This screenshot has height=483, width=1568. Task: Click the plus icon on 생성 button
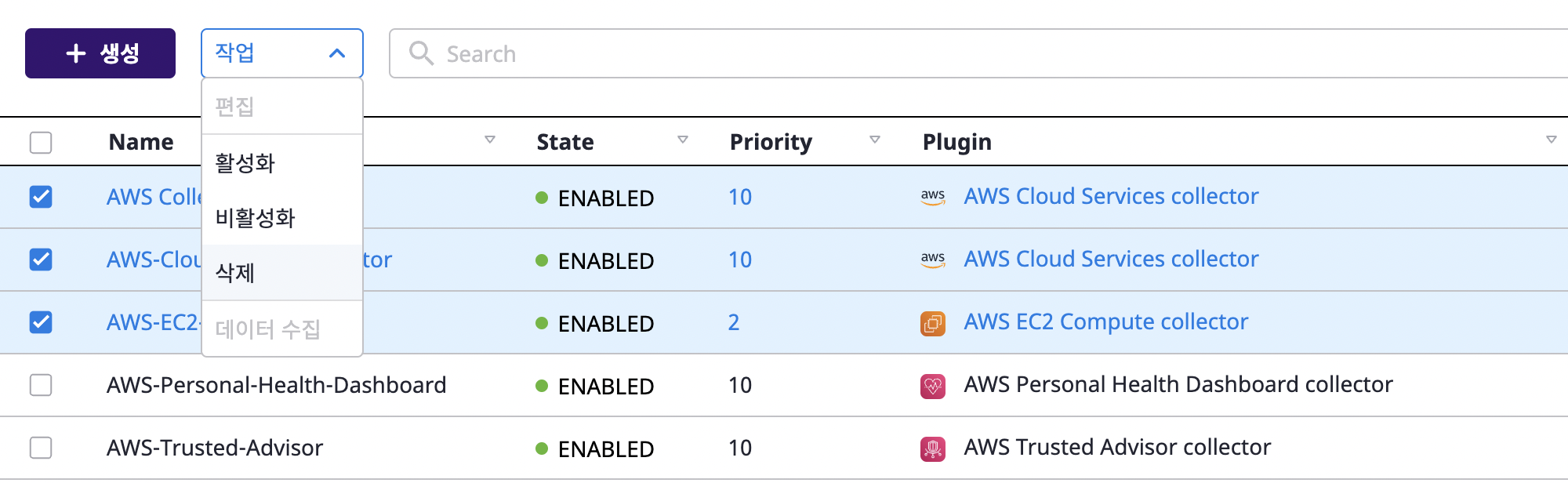tap(75, 53)
